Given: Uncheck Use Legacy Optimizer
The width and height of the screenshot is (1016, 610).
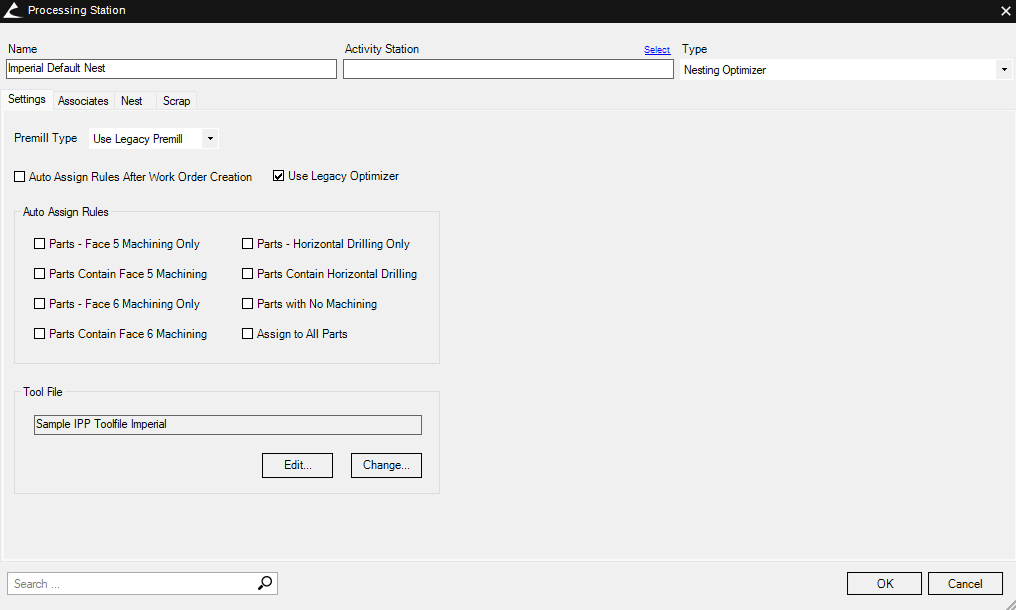Looking at the screenshot, I should [279, 176].
